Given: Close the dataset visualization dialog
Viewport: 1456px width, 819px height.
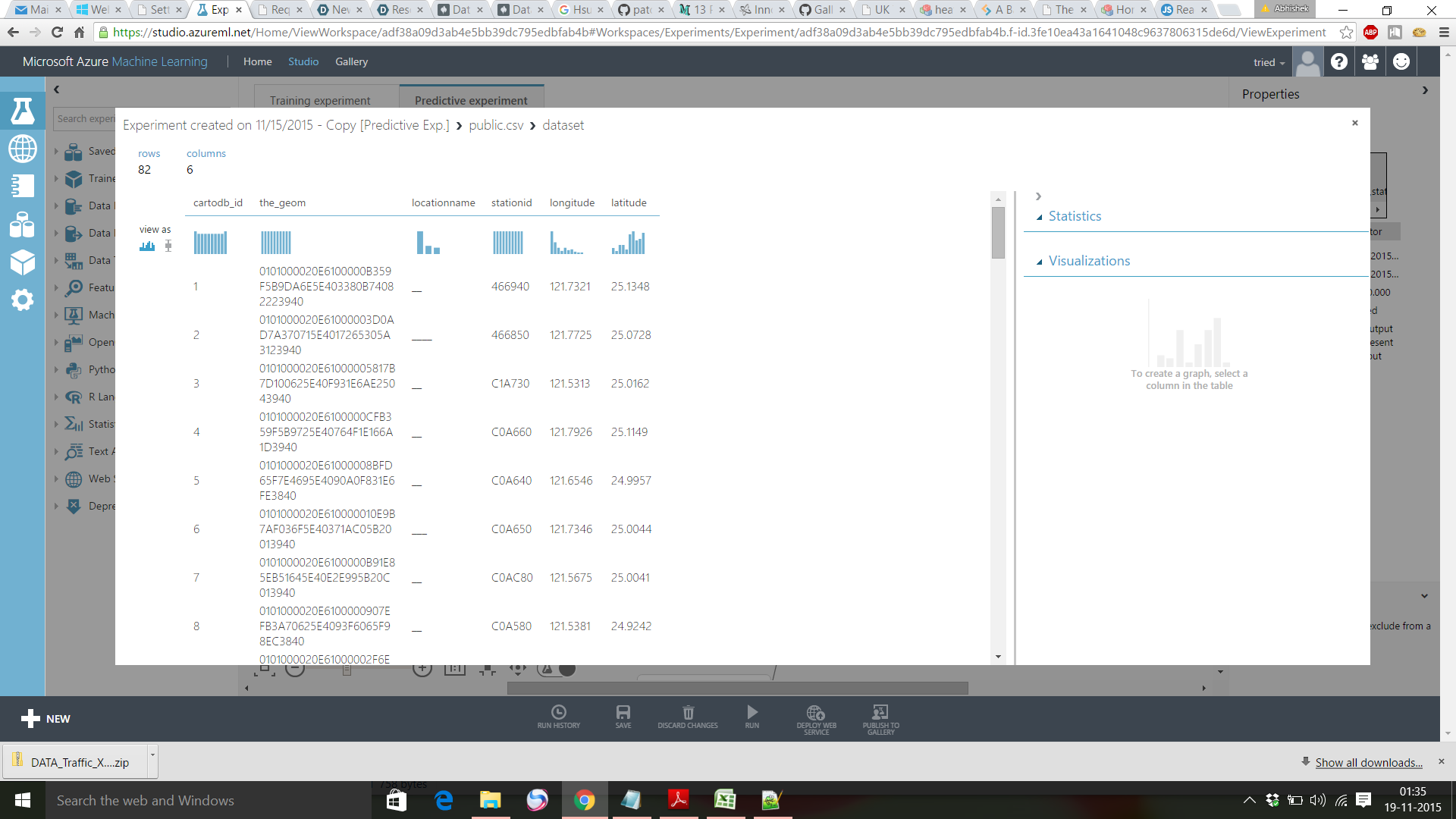Looking at the screenshot, I should click(1354, 123).
